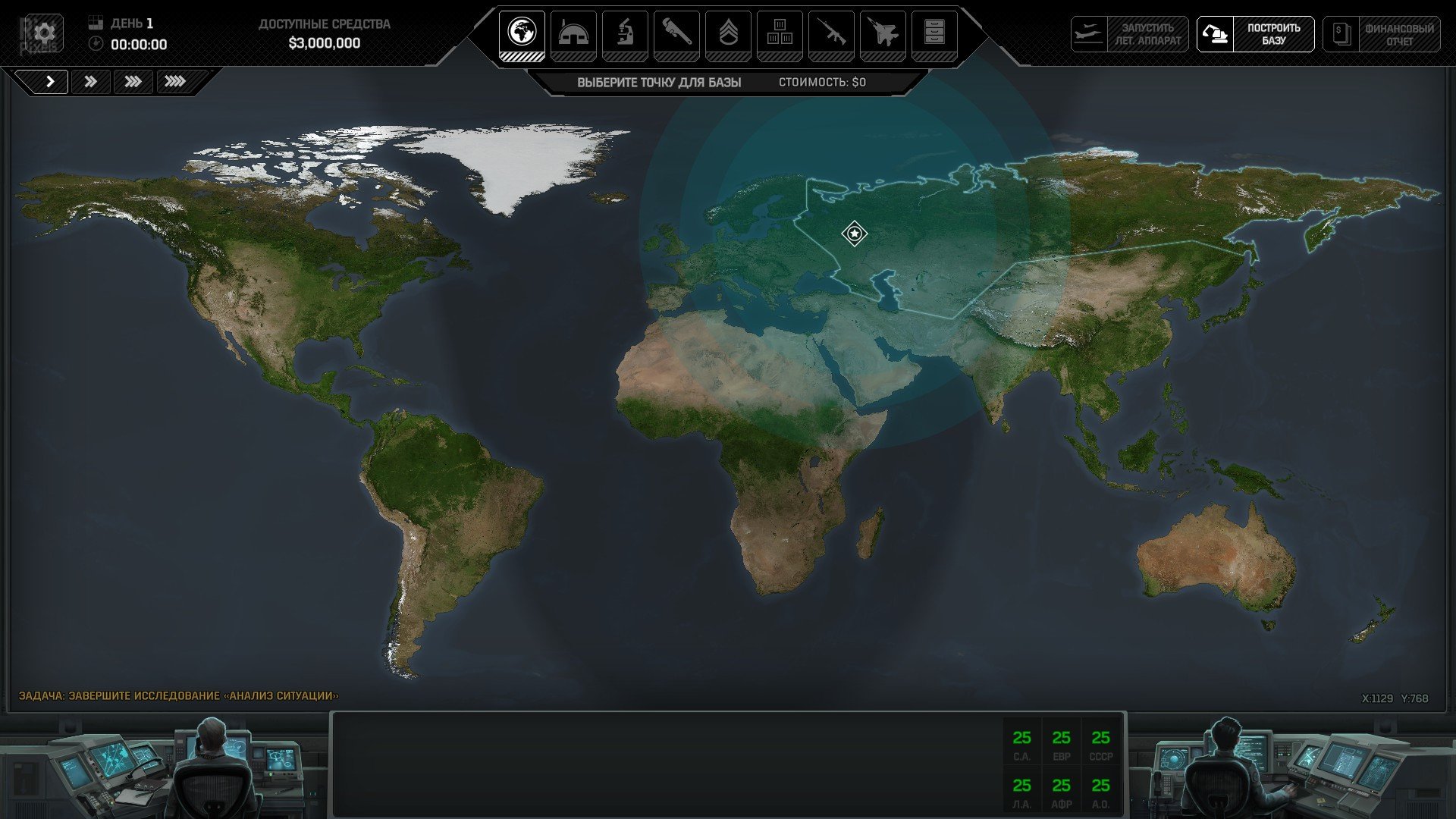Open the Xenopedia archive cabinet screen

tap(934, 36)
